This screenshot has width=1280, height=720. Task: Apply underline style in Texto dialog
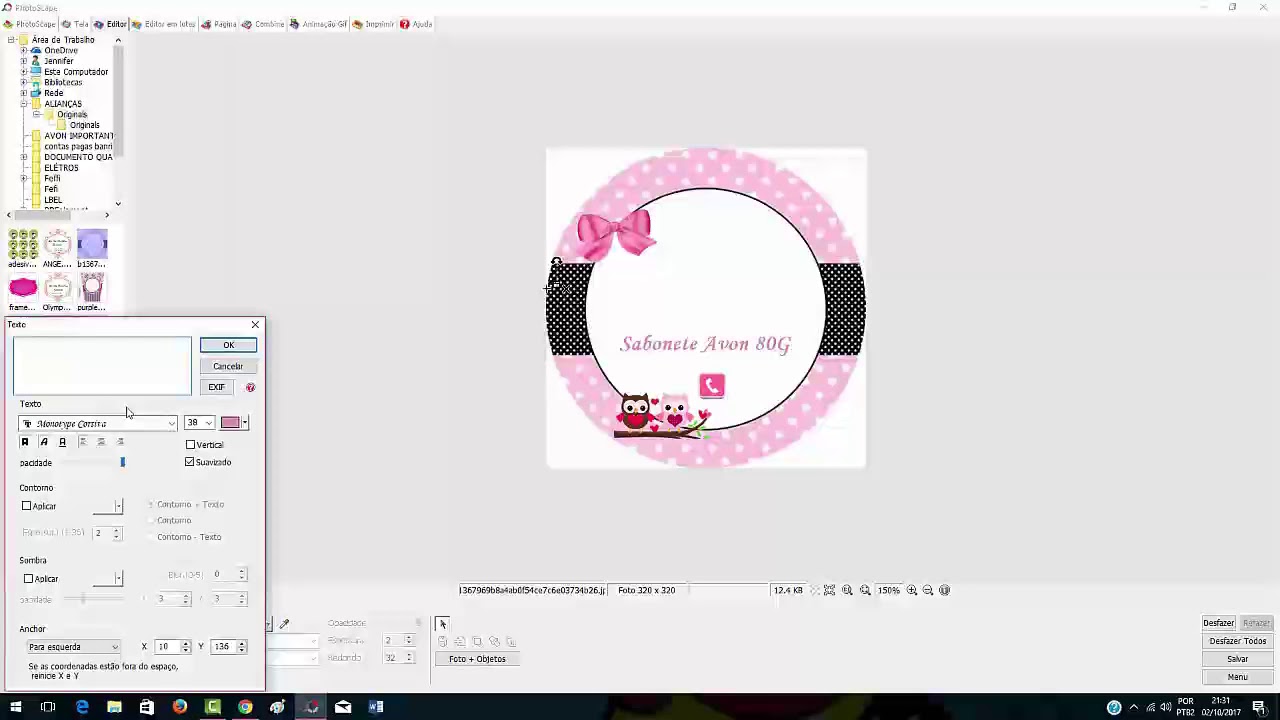pos(62,442)
